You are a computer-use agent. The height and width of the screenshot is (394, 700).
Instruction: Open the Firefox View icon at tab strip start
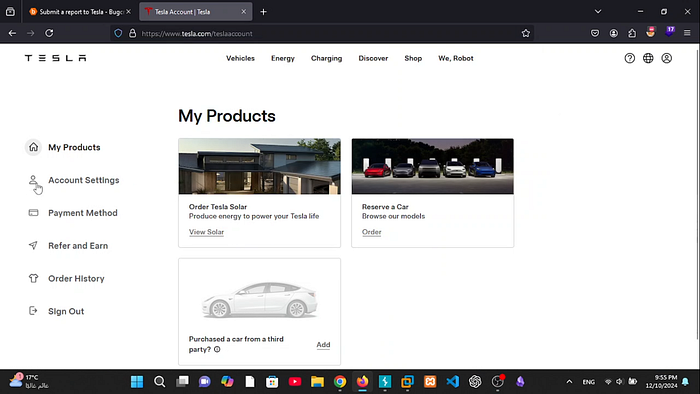click(10, 12)
